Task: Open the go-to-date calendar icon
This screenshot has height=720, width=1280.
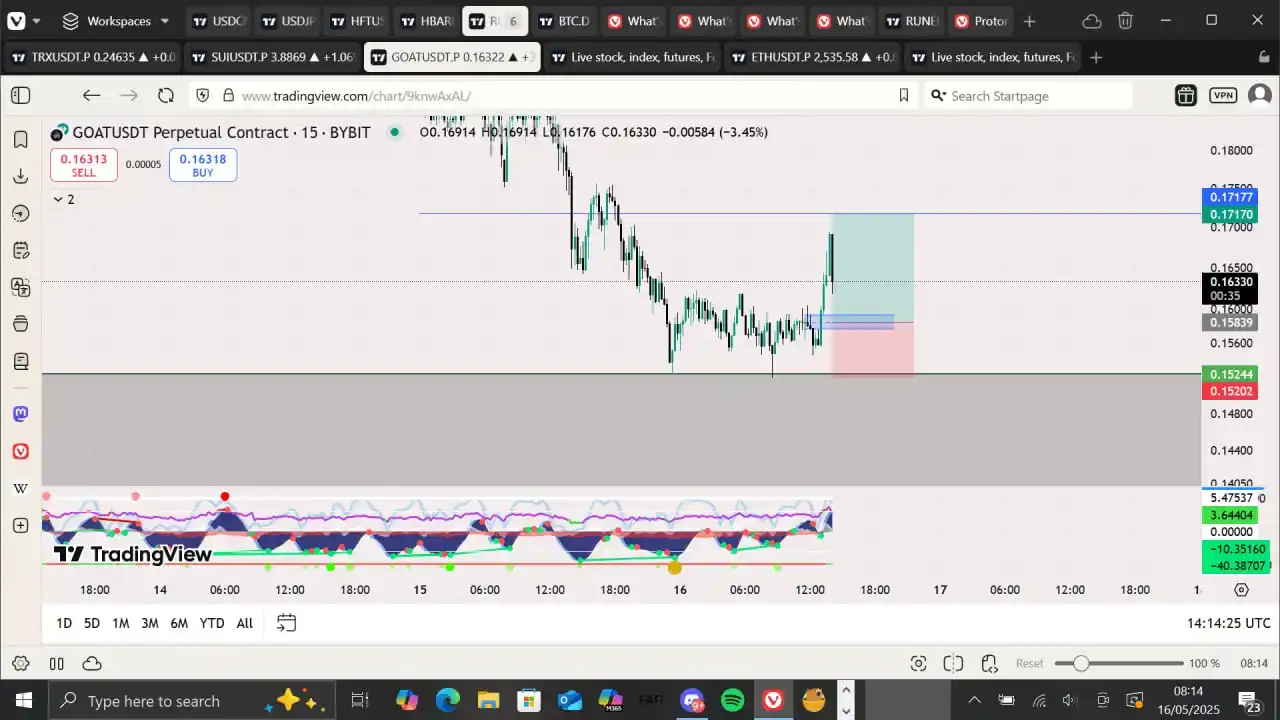Action: click(286, 623)
